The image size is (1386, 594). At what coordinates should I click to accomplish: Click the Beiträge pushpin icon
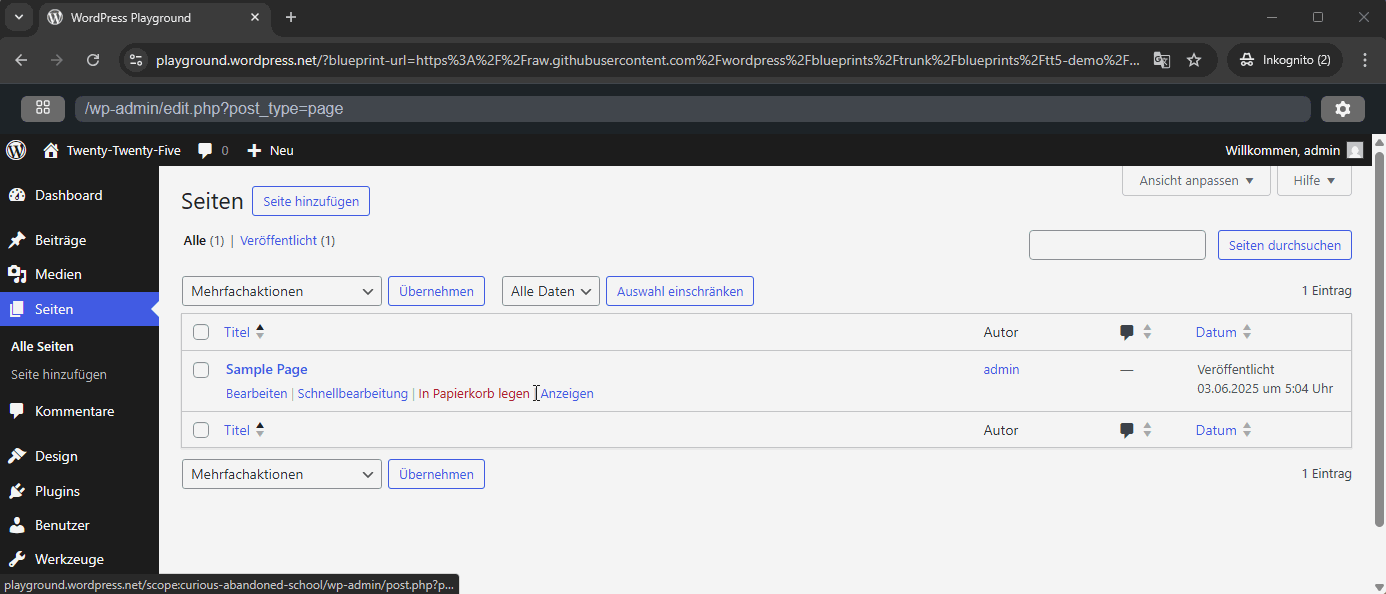point(16,240)
